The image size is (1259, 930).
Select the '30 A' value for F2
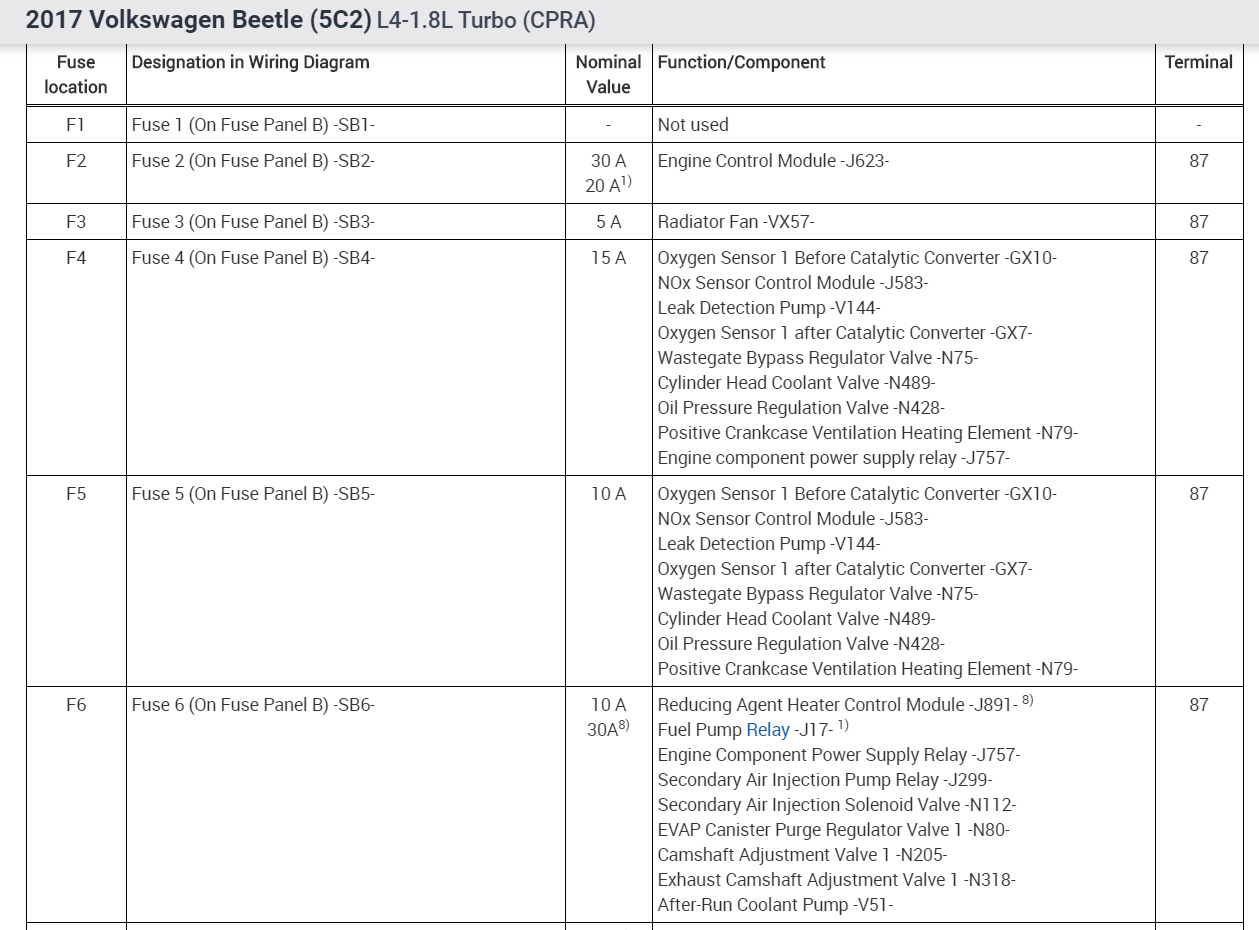pos(608,161)
